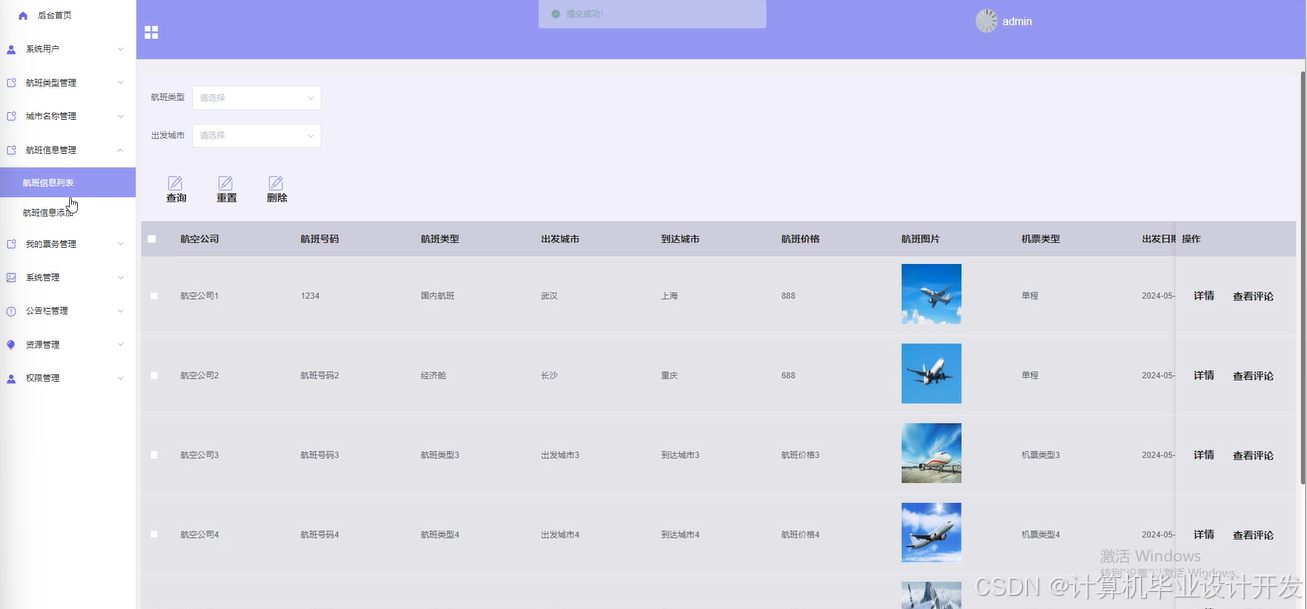Click the icon beside 航班信息管理
The image size is (1307, 609).
pyautogui.click(x=11, y=150)
